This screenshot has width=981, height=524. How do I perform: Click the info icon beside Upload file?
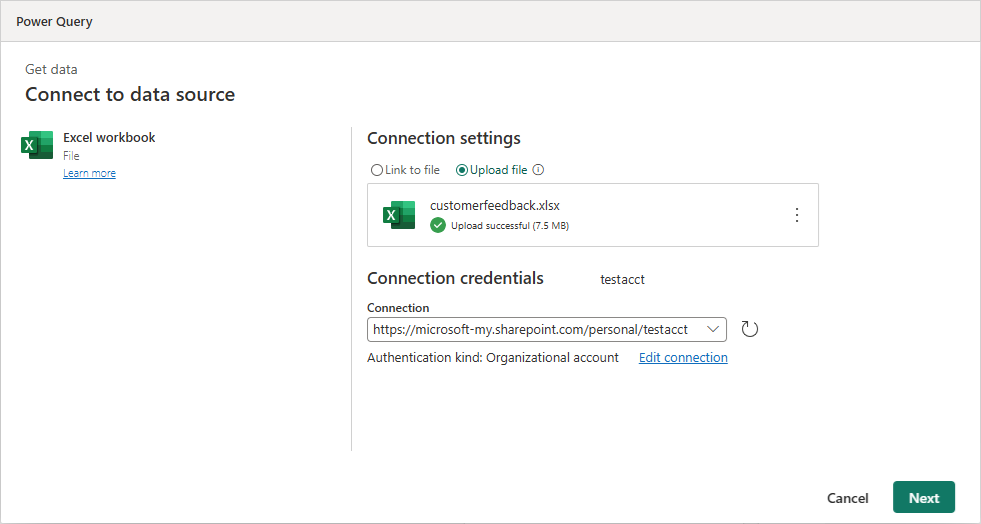tap(538, 169)
